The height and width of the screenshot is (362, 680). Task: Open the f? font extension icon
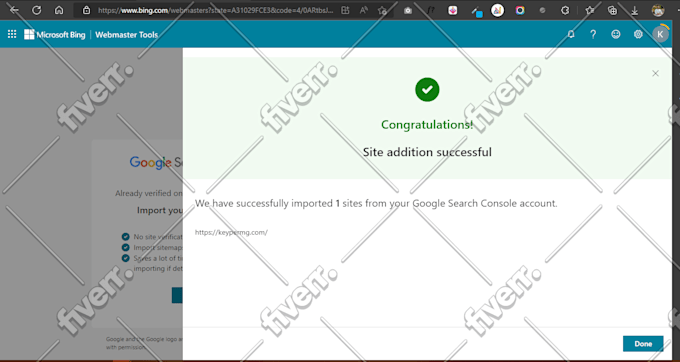click(x=430, y=10)
